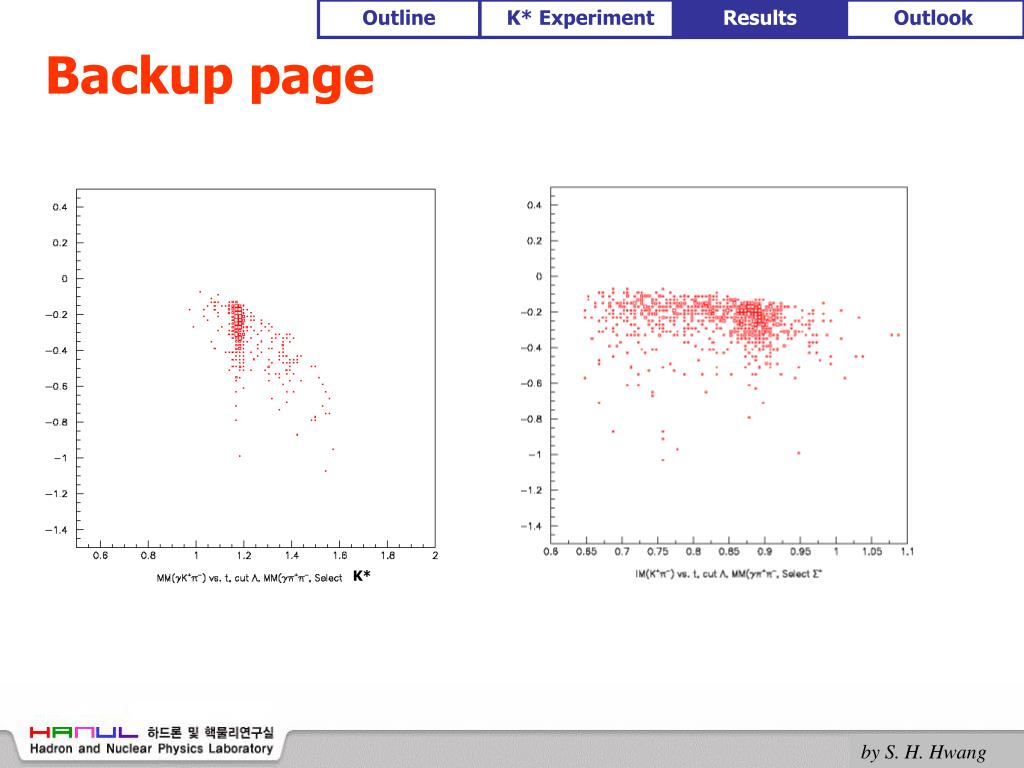Screen dimensions: 1024x768
Task: Go to the K* Experiment tab
Action: (x=580, y=19)
